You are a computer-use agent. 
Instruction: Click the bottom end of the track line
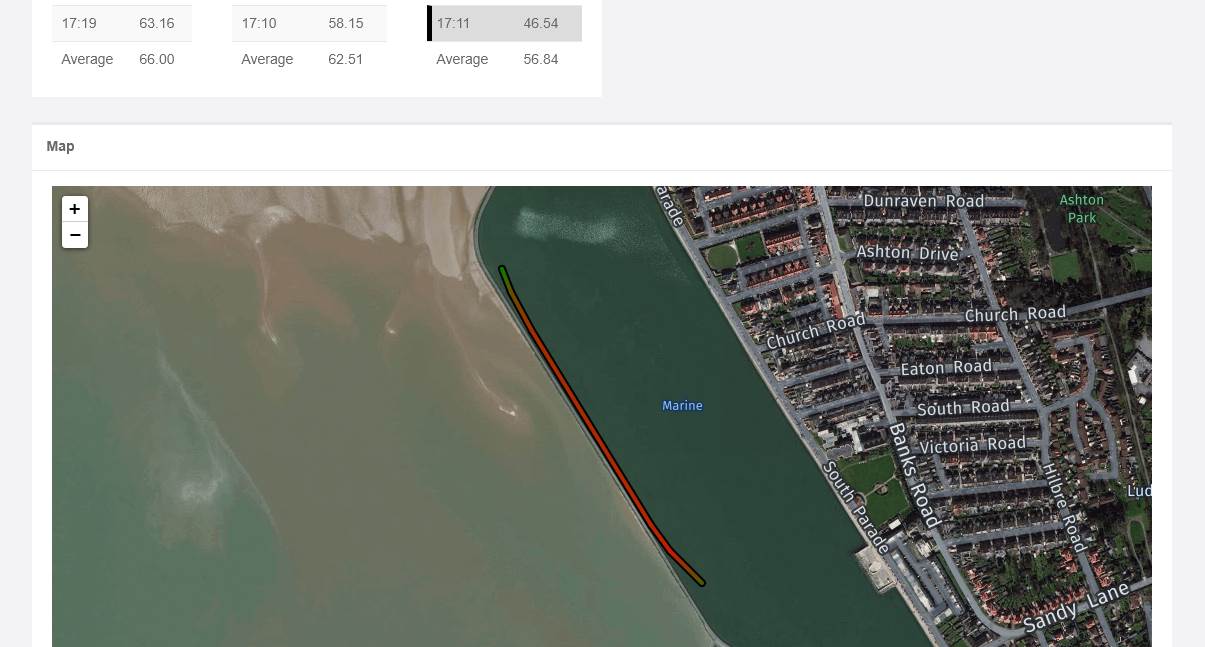coord(700,581)
